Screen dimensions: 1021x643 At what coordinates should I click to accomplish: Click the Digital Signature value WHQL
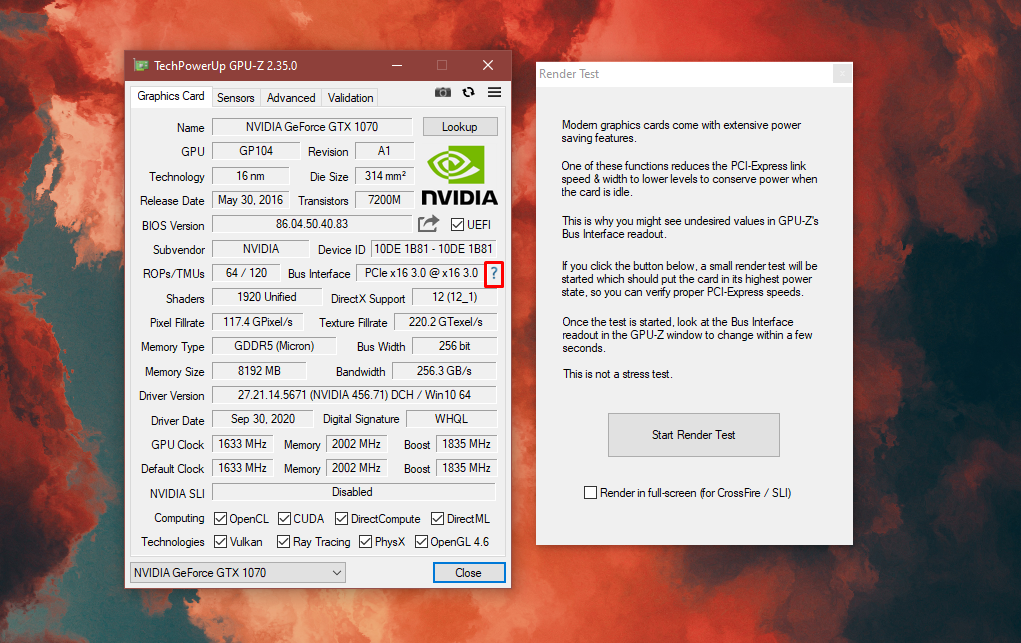(451, 419)
